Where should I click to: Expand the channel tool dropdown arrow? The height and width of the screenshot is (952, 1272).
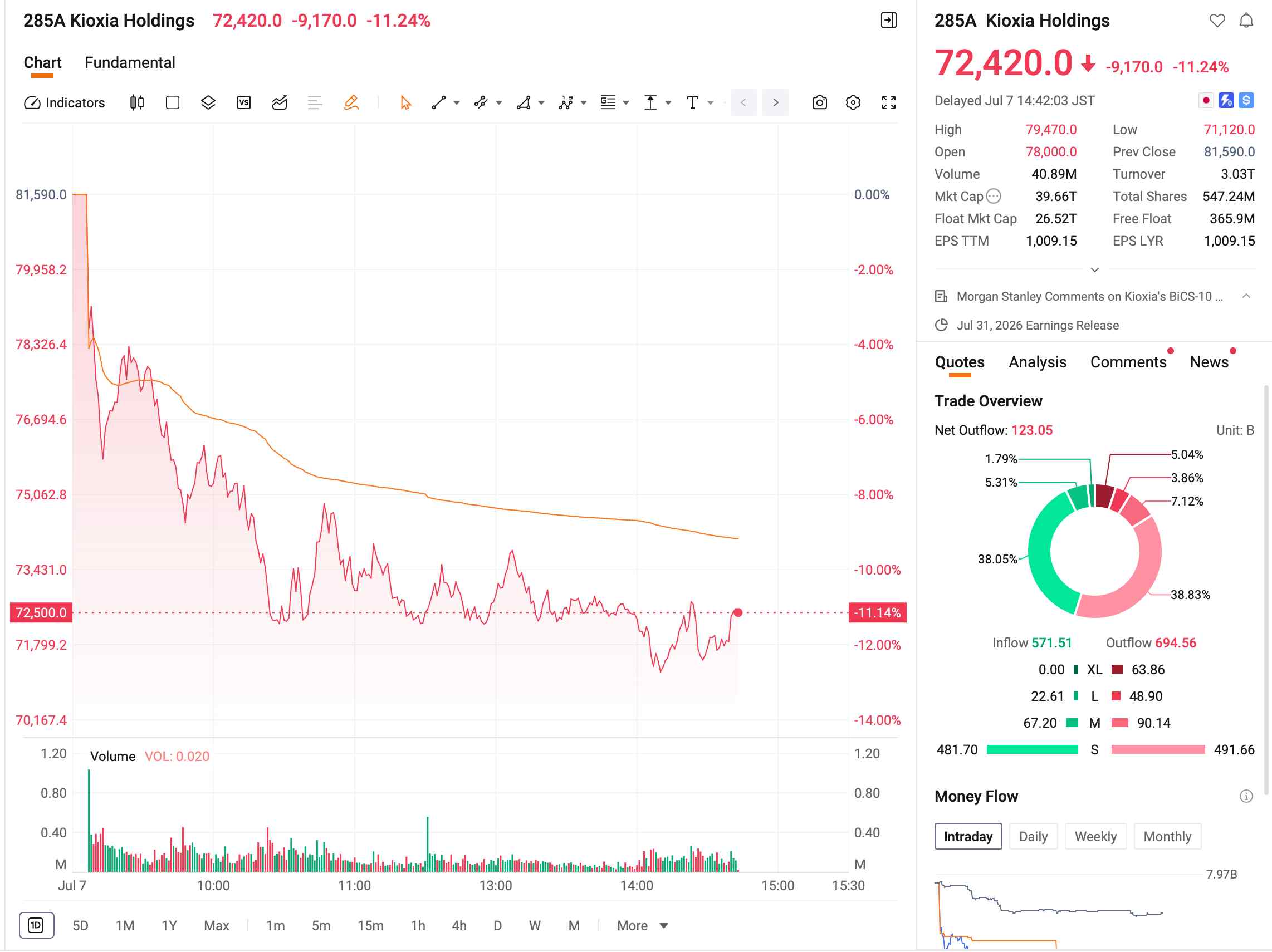coord(499,103)
